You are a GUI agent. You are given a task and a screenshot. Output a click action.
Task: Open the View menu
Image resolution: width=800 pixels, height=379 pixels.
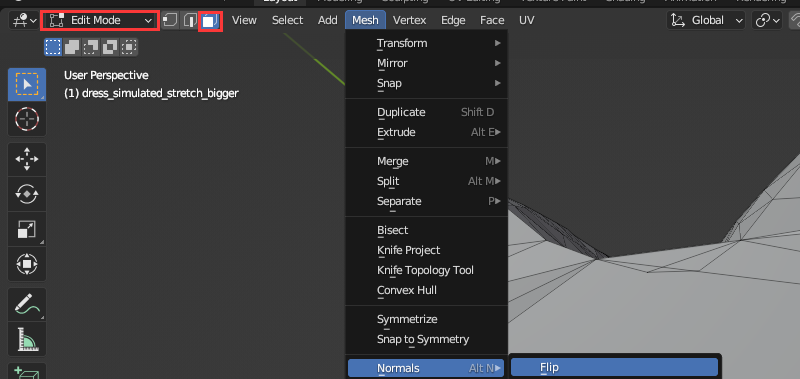click(244, 20)
